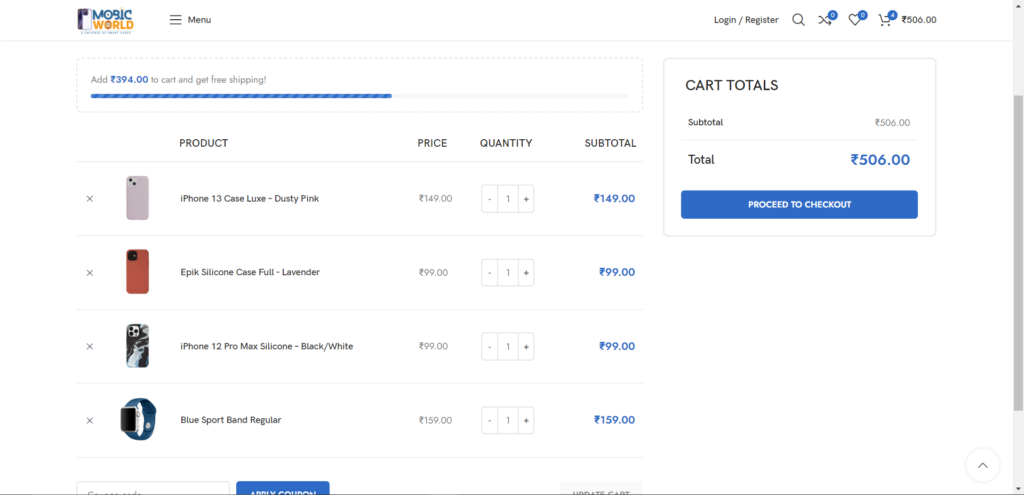The width and height of the screenshot is (1024, 495).
Task: Open the iPhone 12 Pro Max case thumbnail
Action: coord(138,345)
